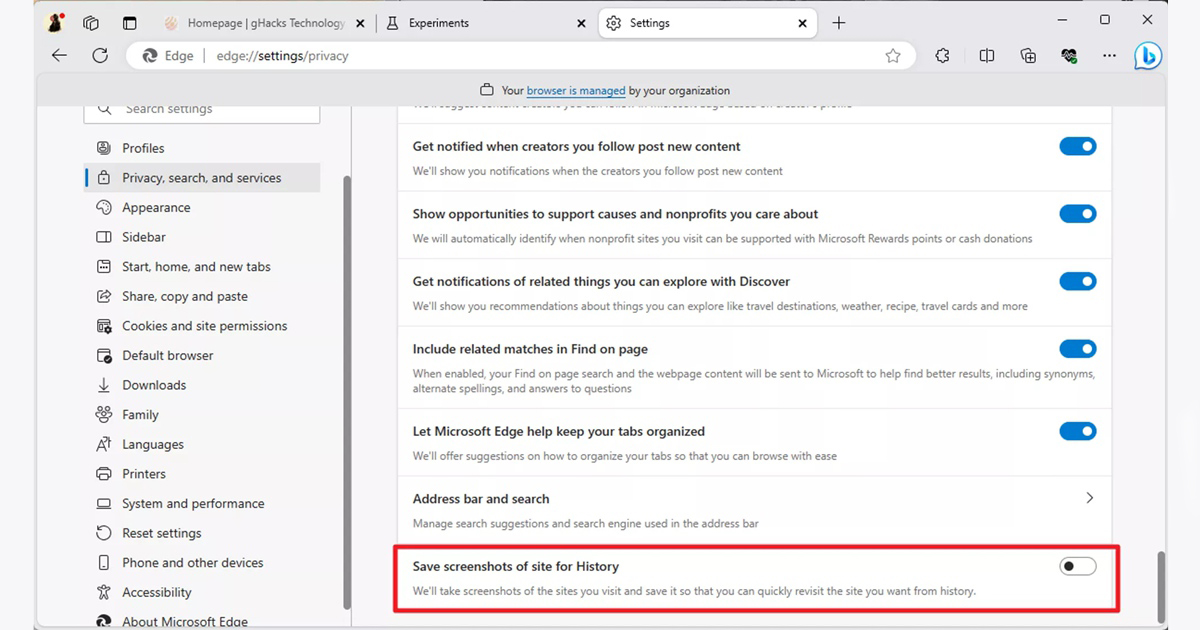The width and height of the screenshot is (1200, 630).
Task: Enable Save screenshots of site for History
Action: (x=1078, y=567)
